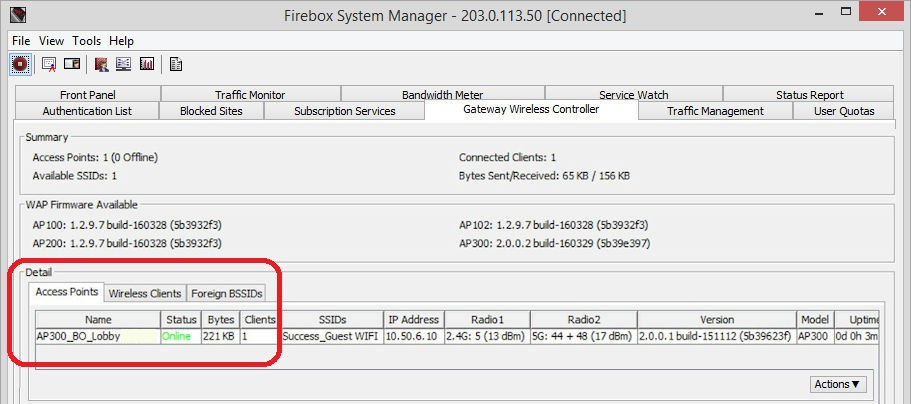Click the Firebox app icon in title bar
Viewport: 911px width, 404px height.
[18, 15]
